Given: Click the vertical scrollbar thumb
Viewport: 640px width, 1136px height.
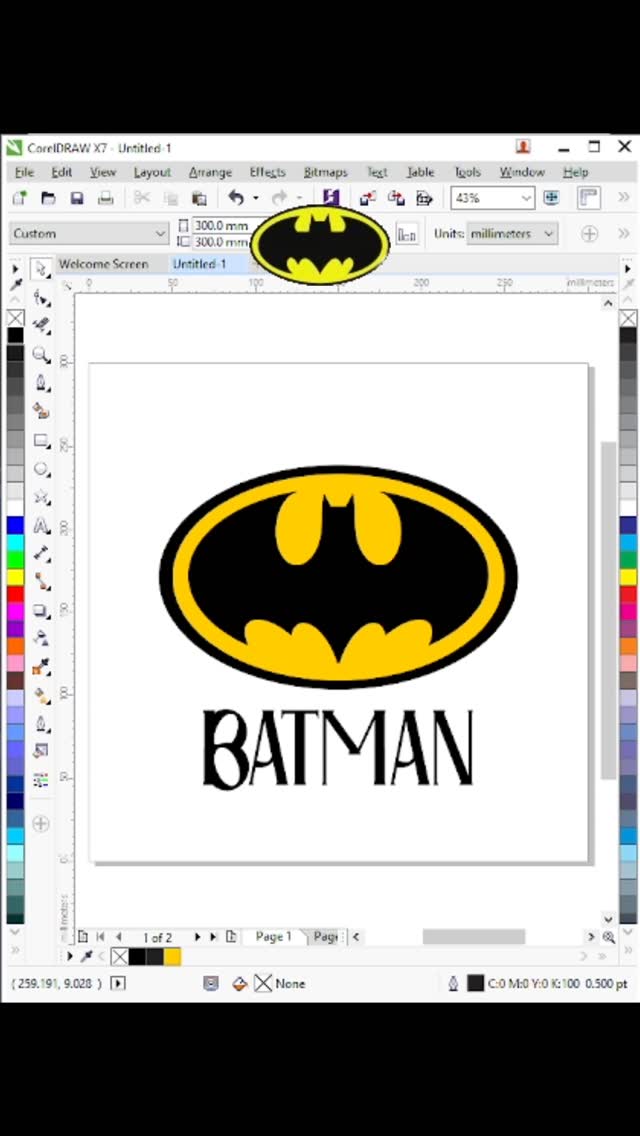Looking at the screenshot, I should click(609, 610).
